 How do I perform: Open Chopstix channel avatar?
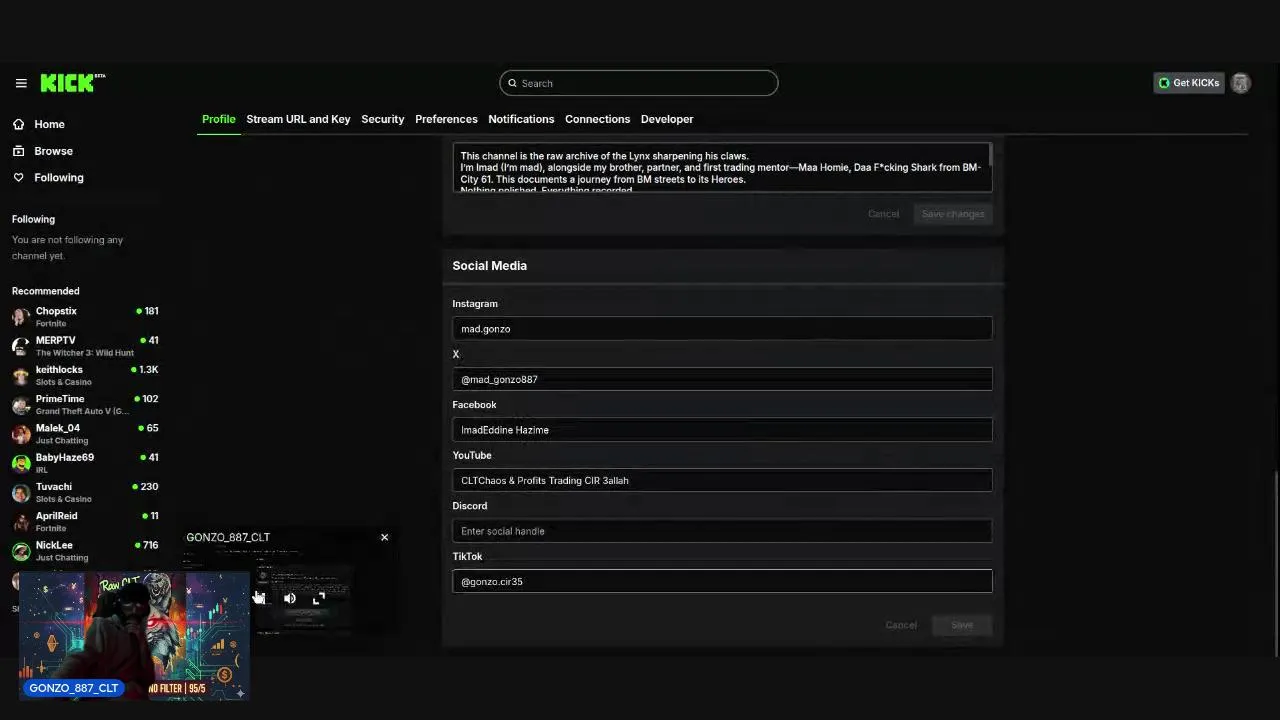(x=21, y=316)
